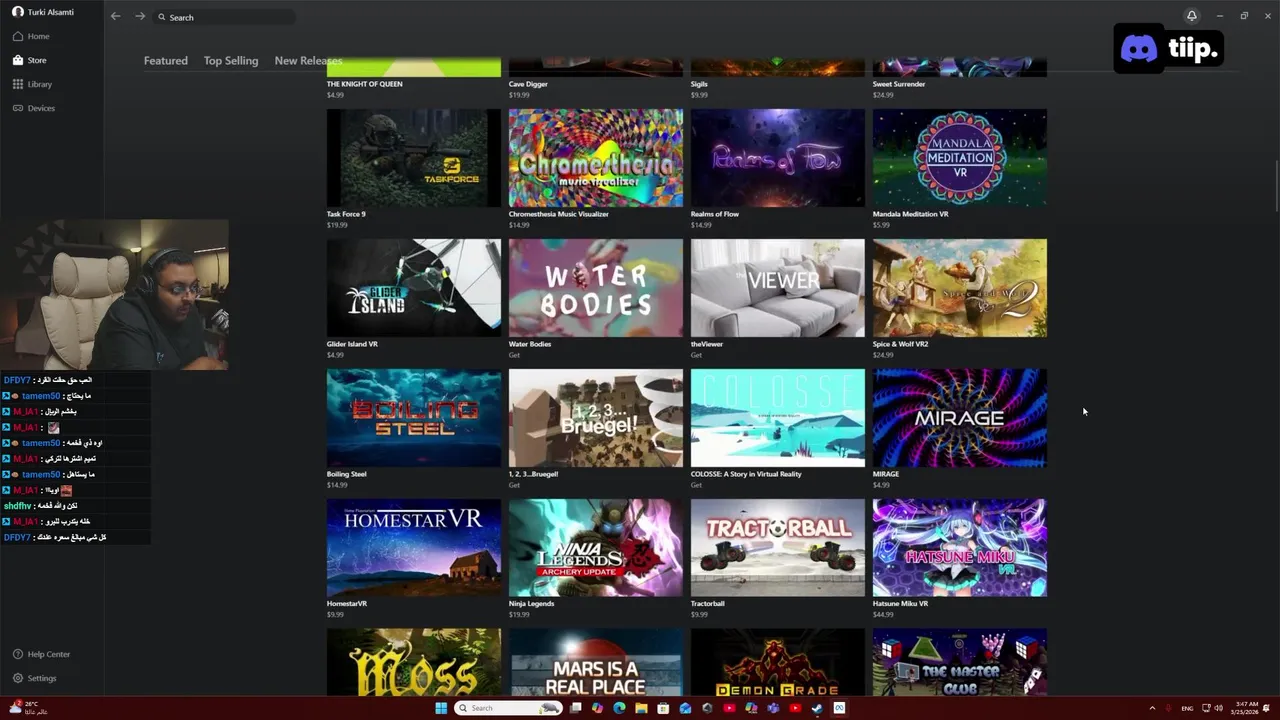
Task: Open the Spice & Wolf VR2 tile
Action: pyautogui.click(x=960, y=288)
